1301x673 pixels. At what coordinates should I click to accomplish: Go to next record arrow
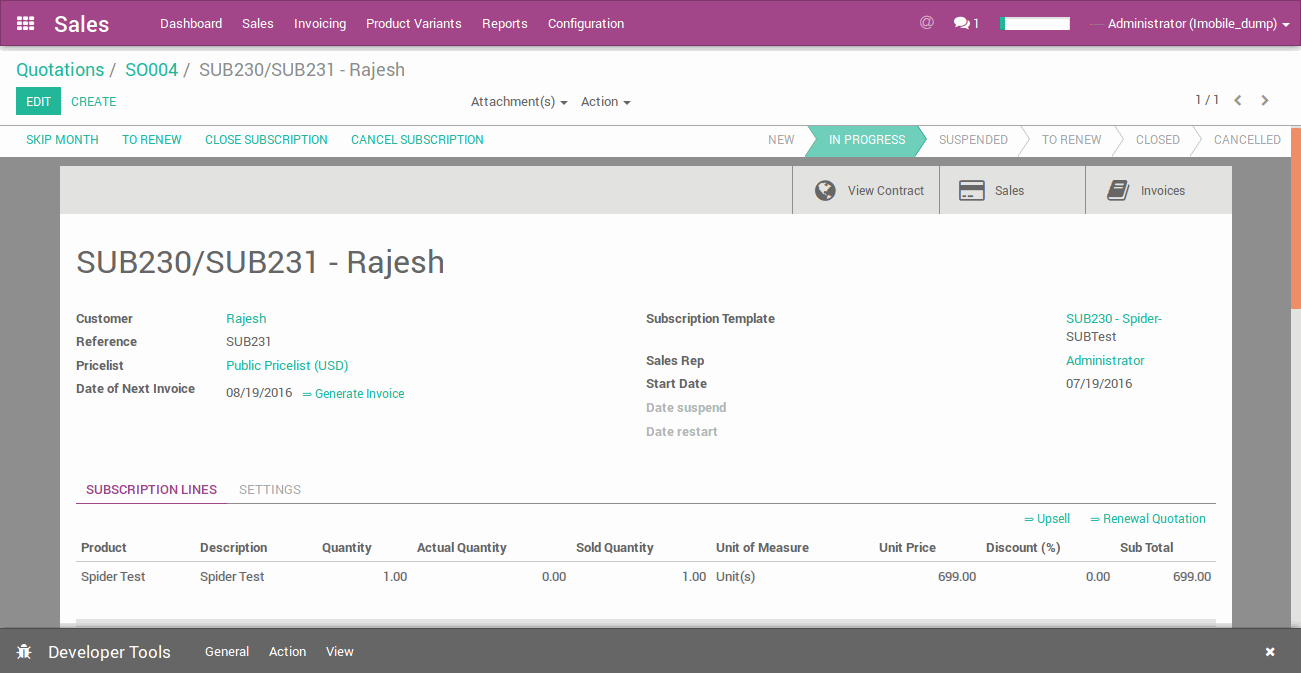click(1265, 100)
